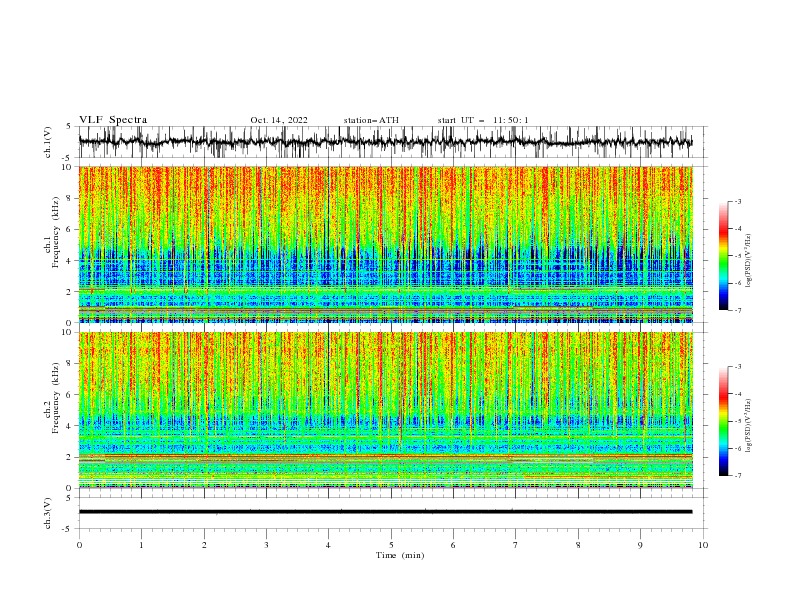Click the ch.1 Frequency (kHz) axis label
This screenshot has width=792, height=612.
click(52, 232)
